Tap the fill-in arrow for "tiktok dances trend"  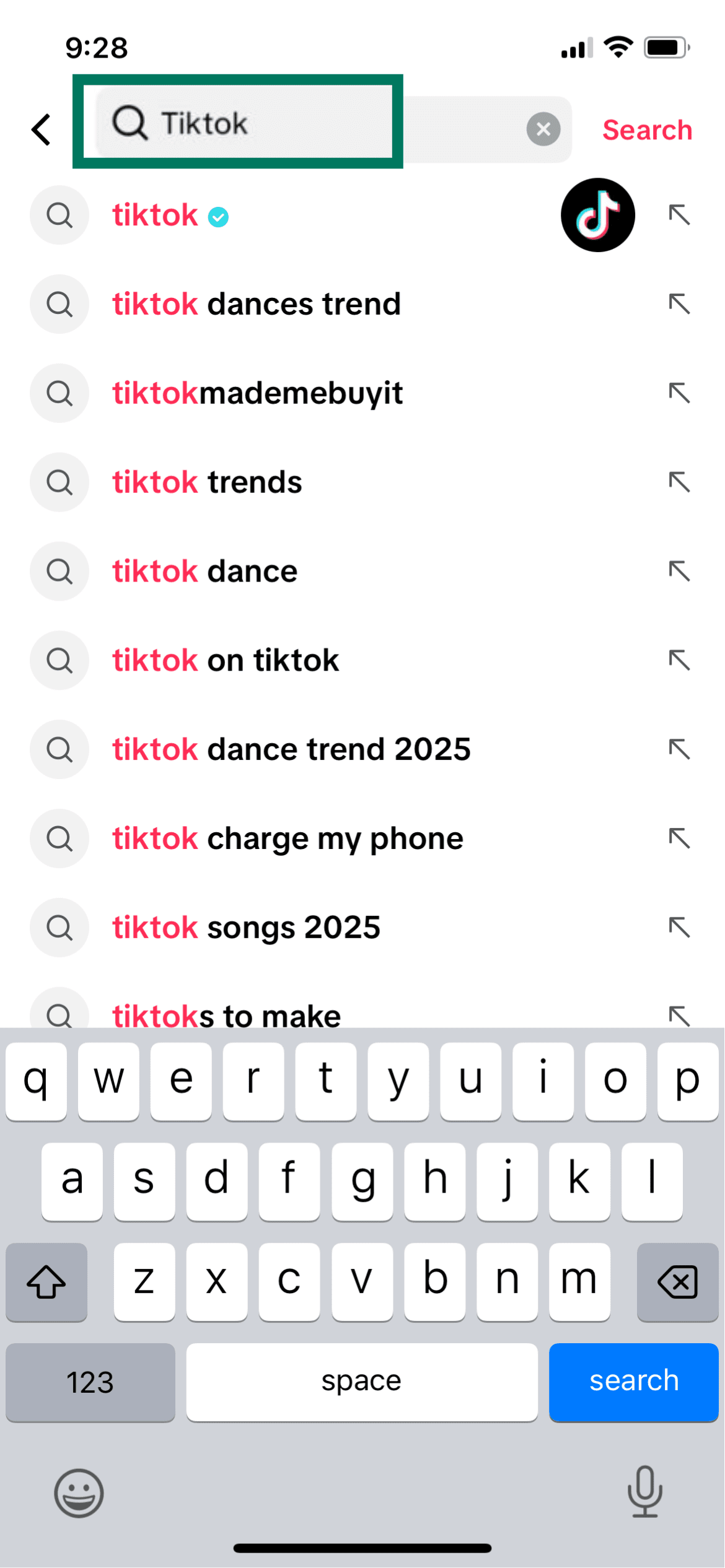(x=680, y=304)
